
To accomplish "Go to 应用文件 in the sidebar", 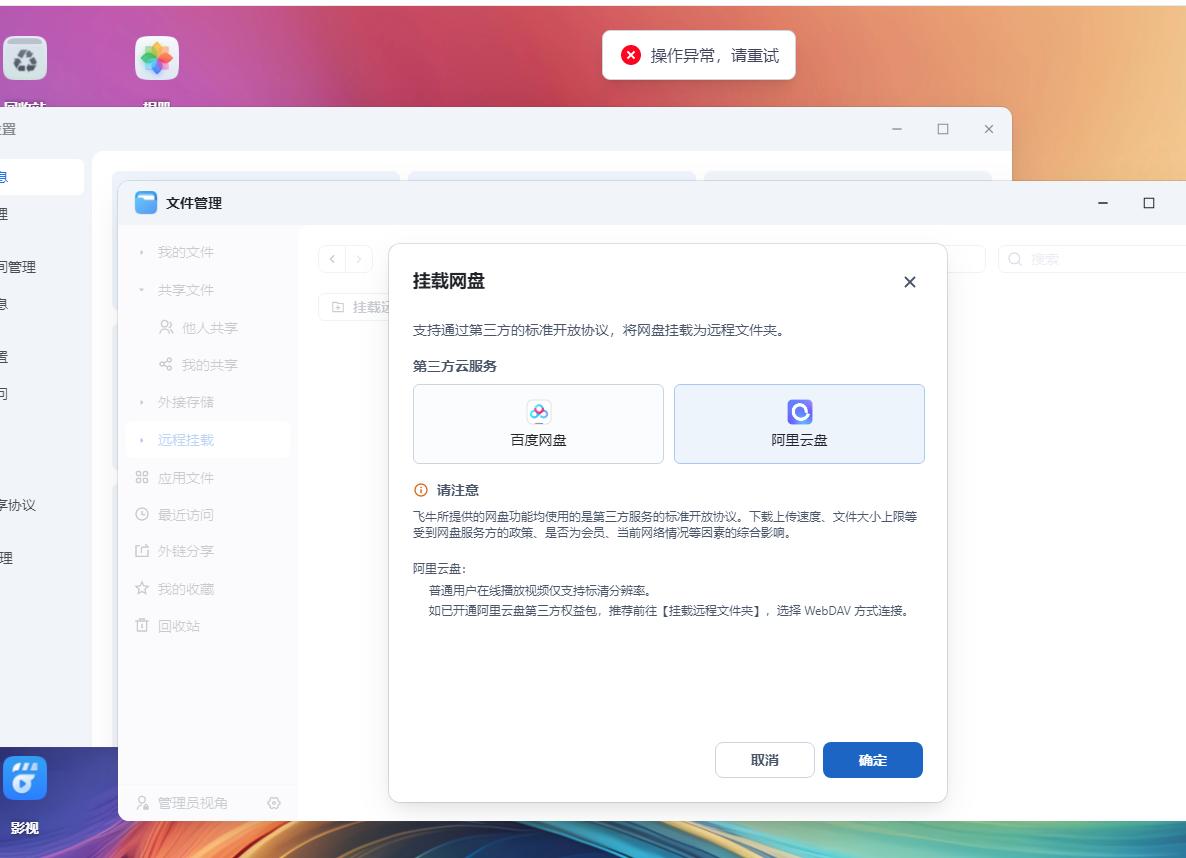I will coord(175,477).
